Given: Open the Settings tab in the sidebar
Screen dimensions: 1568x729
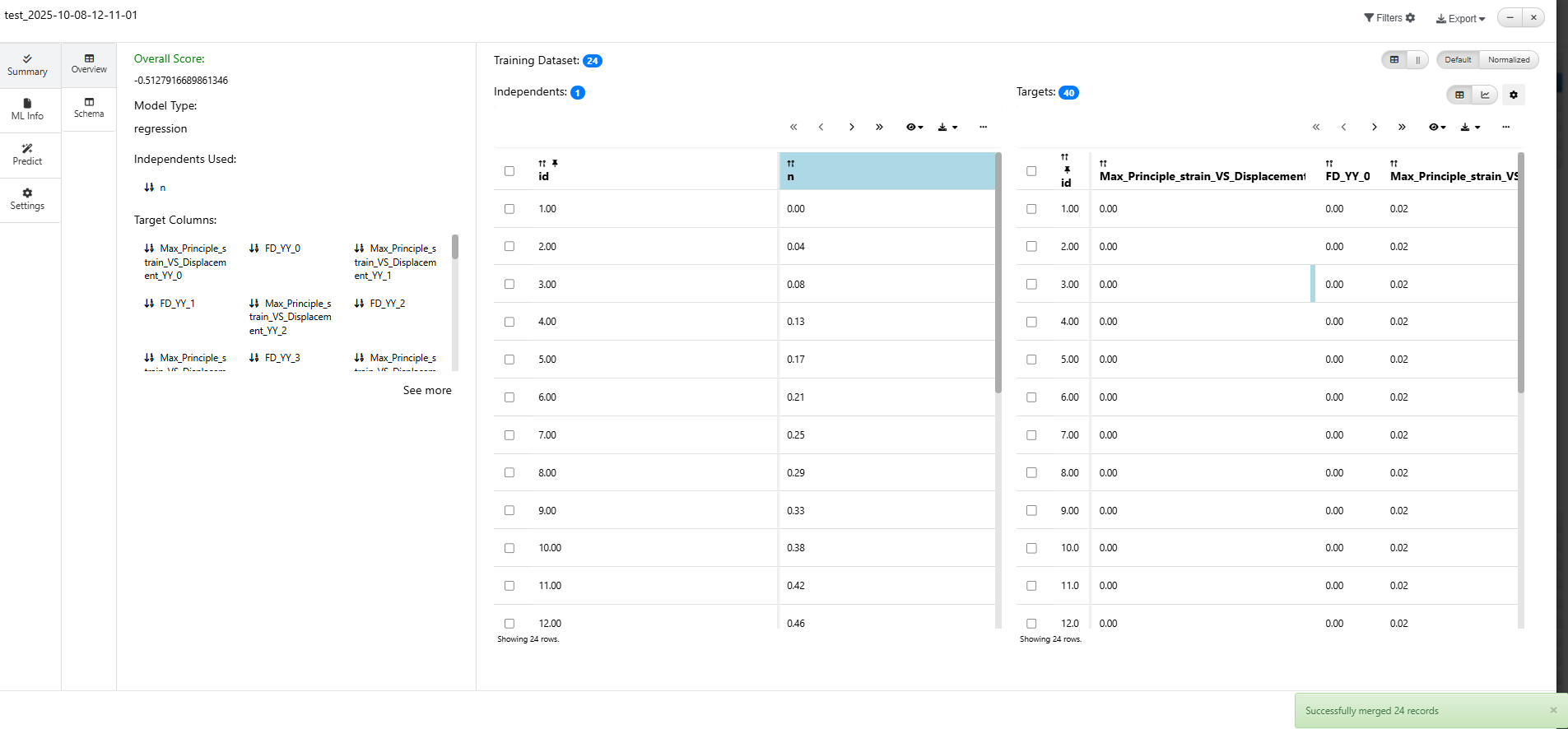Looking at the screenshot, I should 27,199.
